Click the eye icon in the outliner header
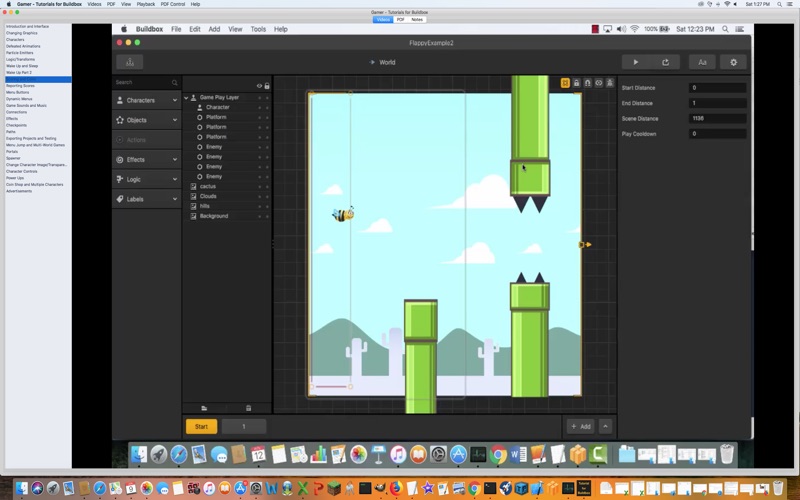The height and width of the screenshot is (500, 800). [259, 86]
